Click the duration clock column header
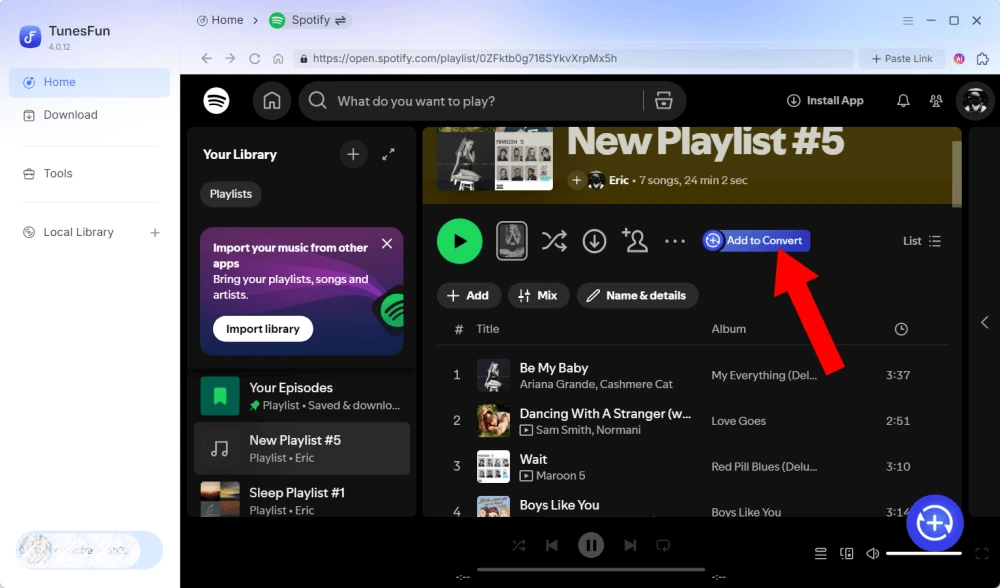The image size is (1000, 588). (x=901, y=329)
